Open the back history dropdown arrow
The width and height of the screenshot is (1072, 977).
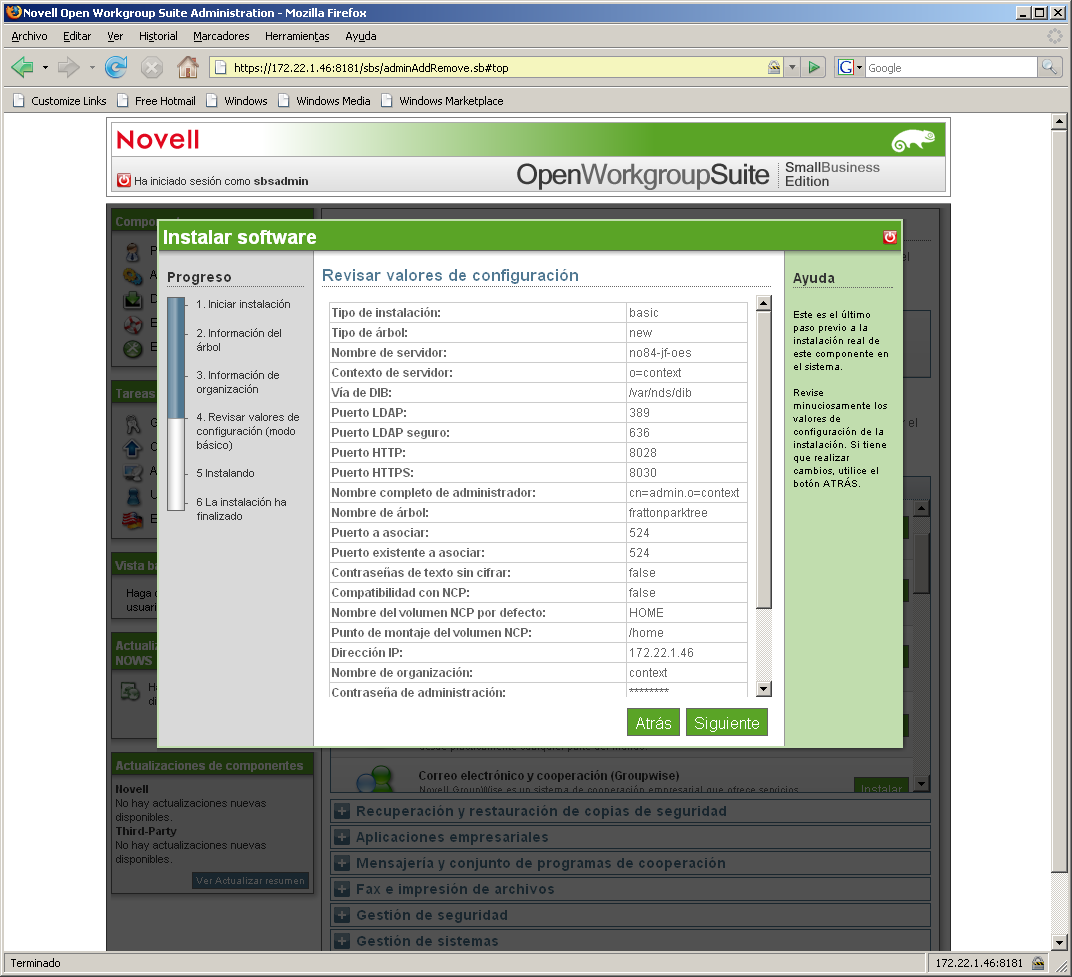pyautogui.click(x=45, y=67)
